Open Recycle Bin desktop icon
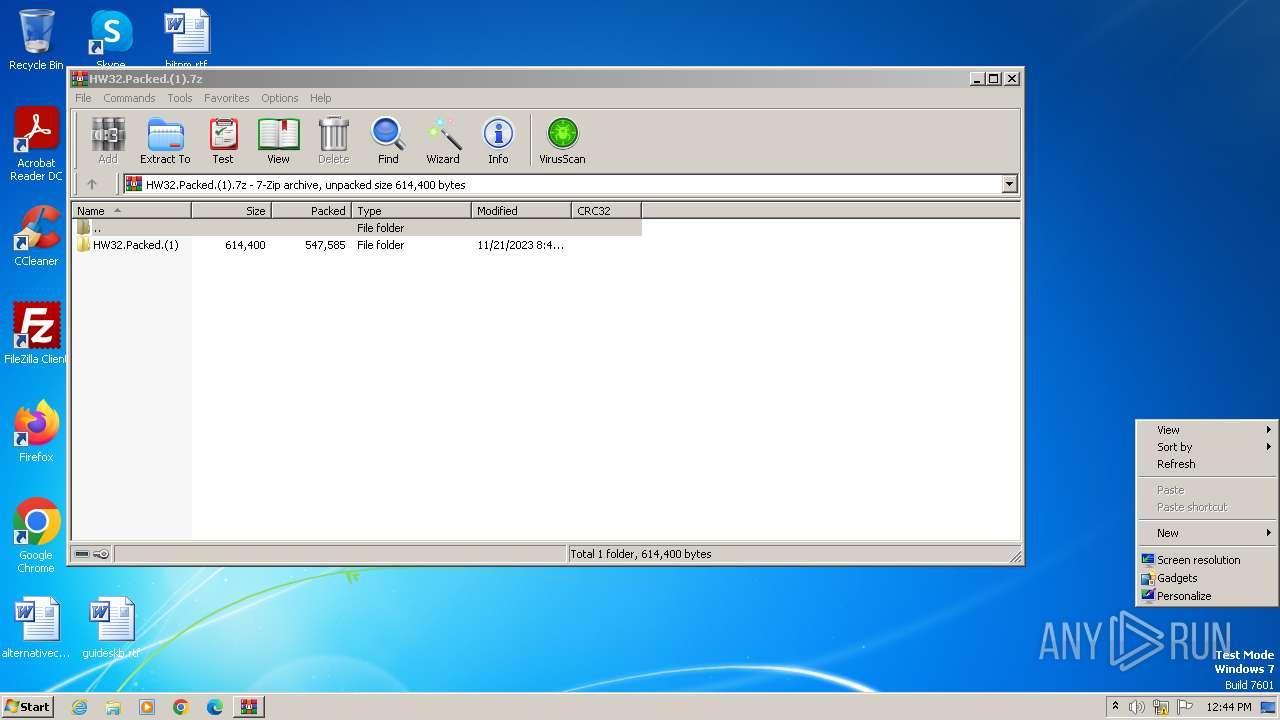This screenshot has width=1280, height=720. pos(36,40)
